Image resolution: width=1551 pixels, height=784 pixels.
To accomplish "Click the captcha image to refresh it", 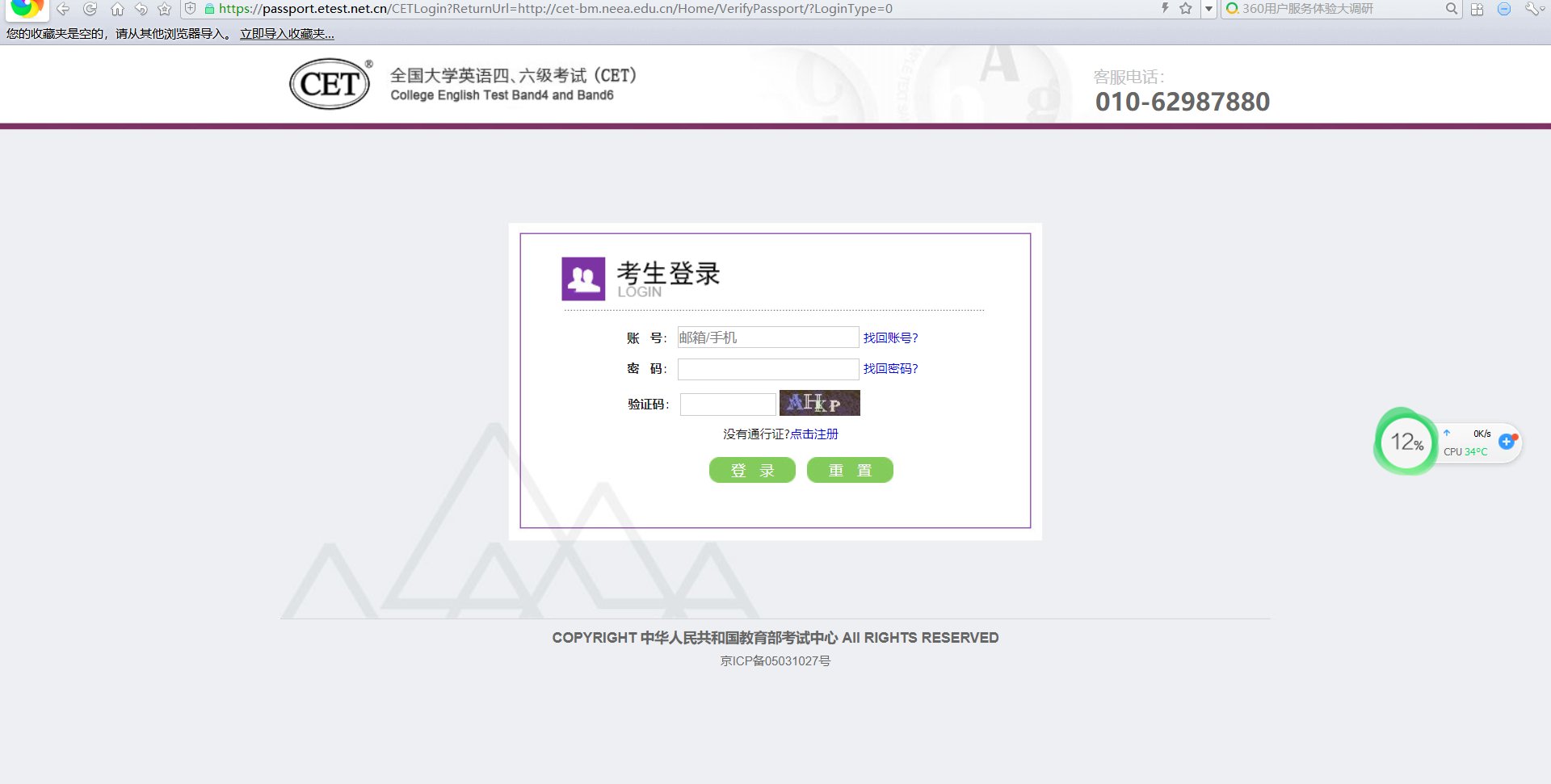I will [819, 403].
